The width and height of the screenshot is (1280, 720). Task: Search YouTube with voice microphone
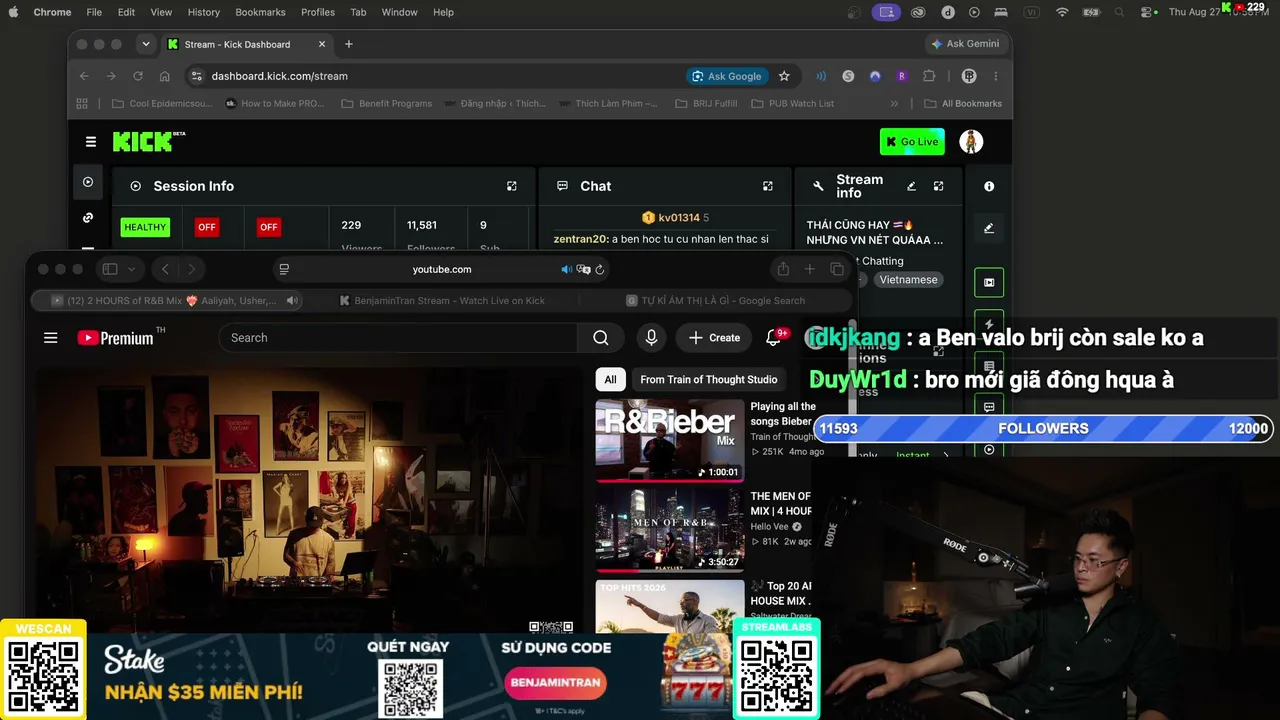651,338
